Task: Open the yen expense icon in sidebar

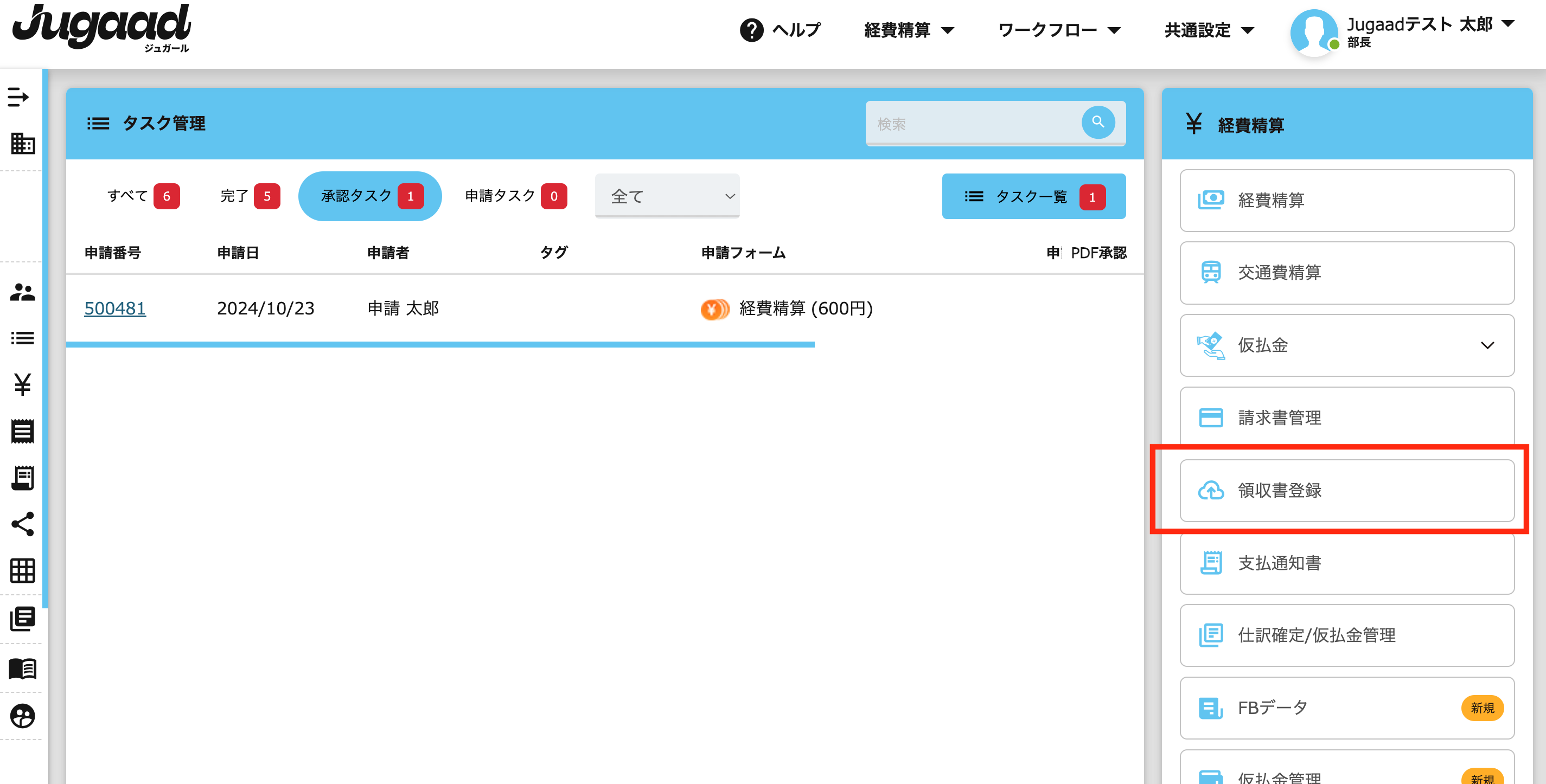Action: point(23,384)
